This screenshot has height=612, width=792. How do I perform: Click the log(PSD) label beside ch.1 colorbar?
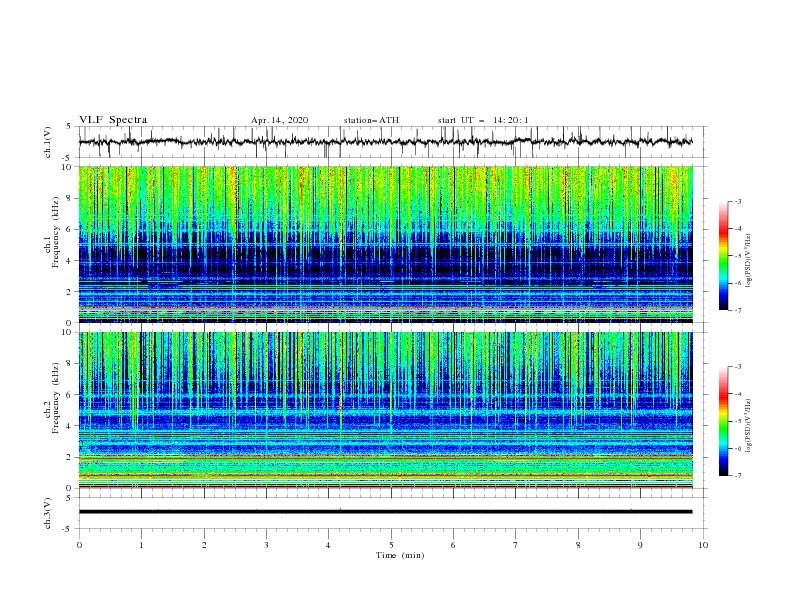click(x=749, y=261)
